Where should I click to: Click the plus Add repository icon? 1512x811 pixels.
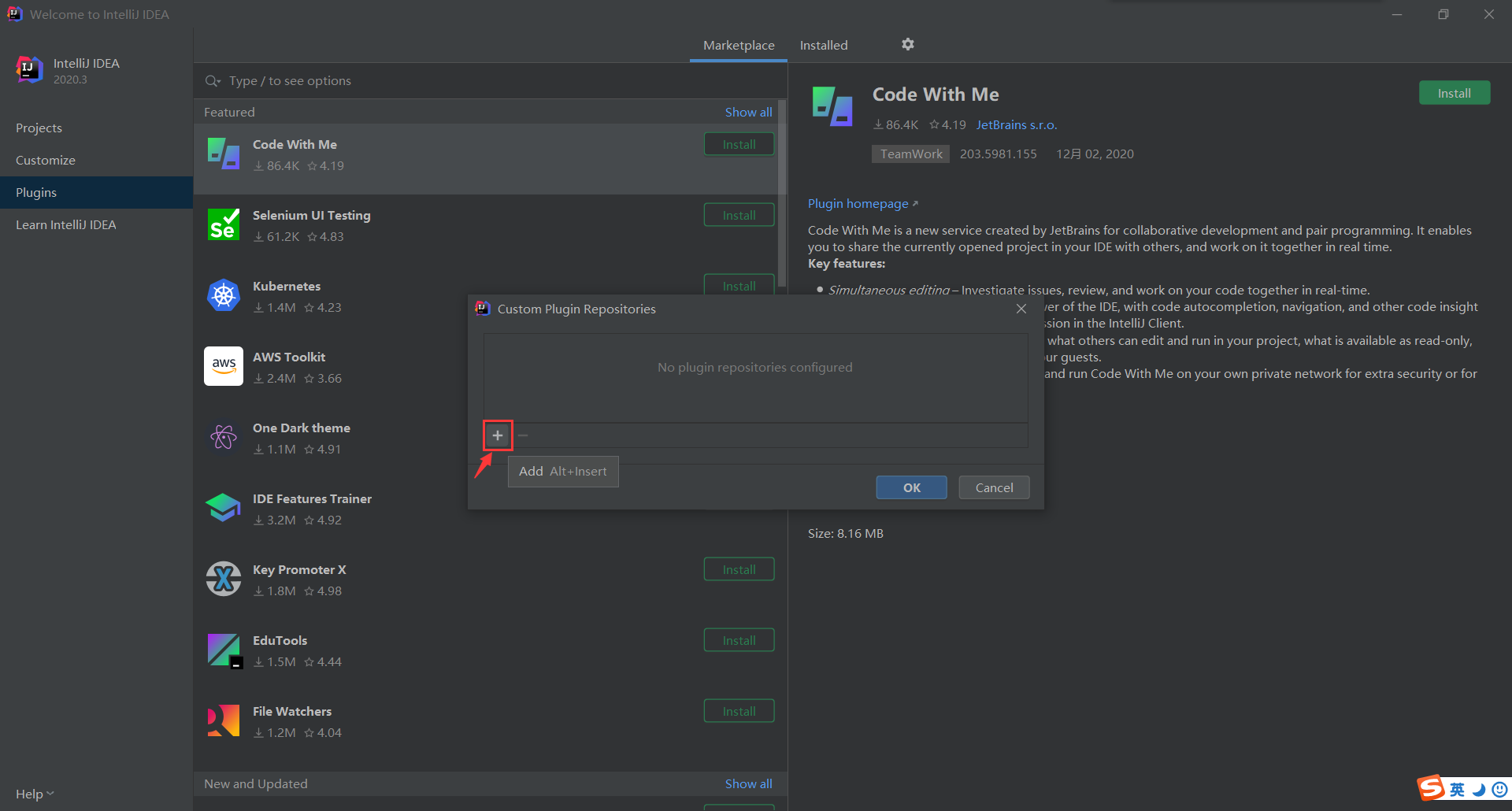click(x=498, y=435)
